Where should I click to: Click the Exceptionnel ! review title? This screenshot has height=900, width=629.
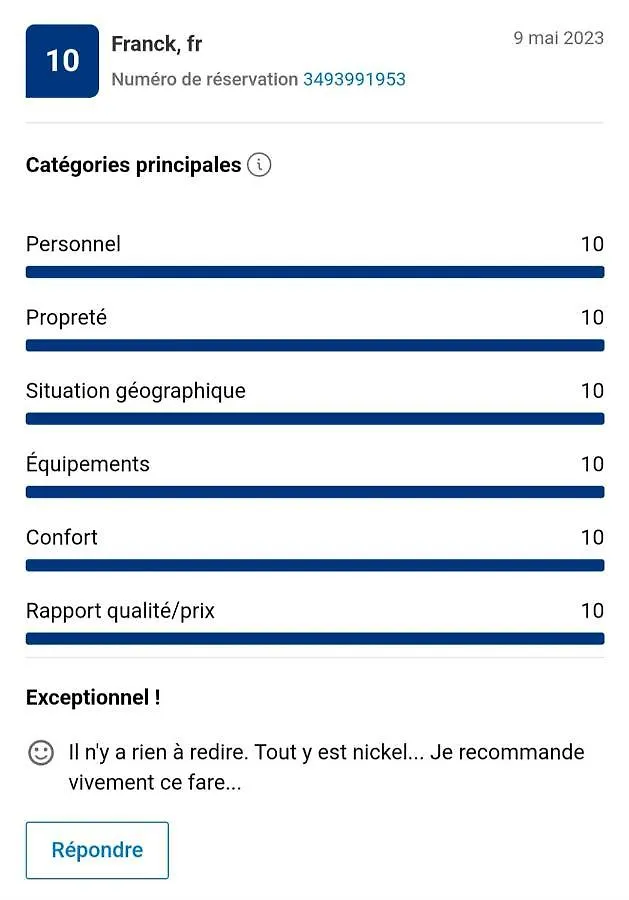point(93,697)
